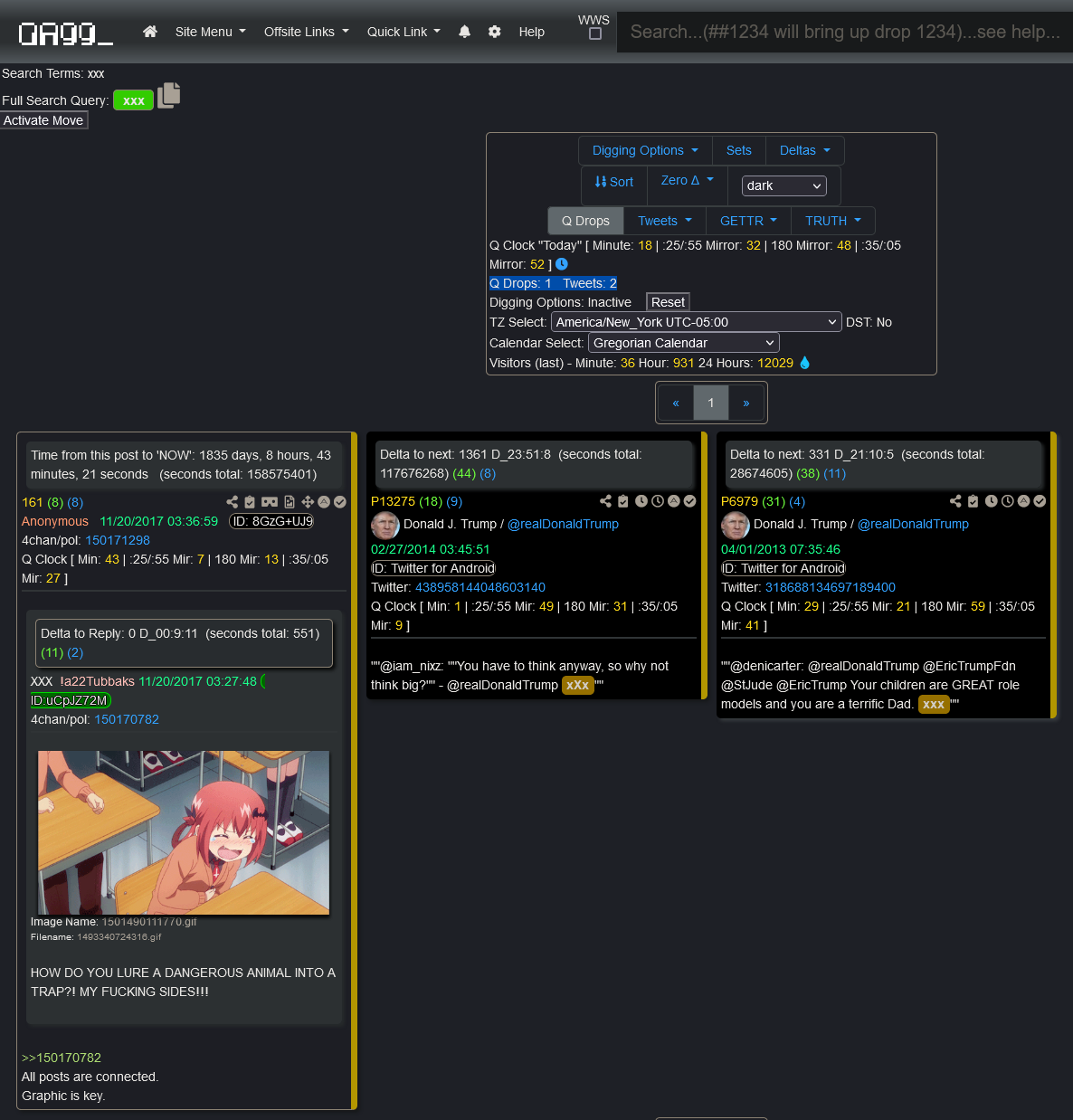Open the Offsite Links dropdown
The height and width of the screenshot is (1120, 1073).
coord(307,32)
